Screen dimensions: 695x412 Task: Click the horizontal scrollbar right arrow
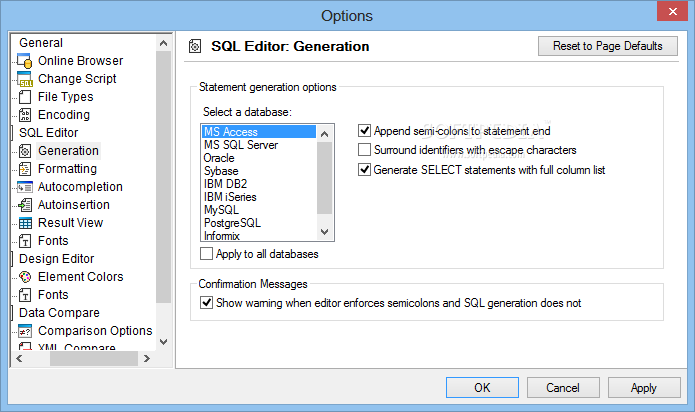click(x=147, y=358)
